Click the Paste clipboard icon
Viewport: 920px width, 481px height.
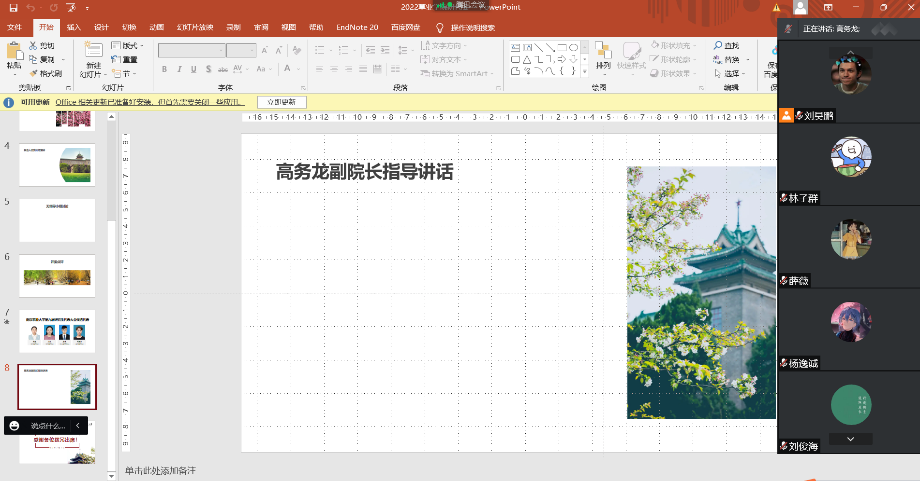[14, 50]
